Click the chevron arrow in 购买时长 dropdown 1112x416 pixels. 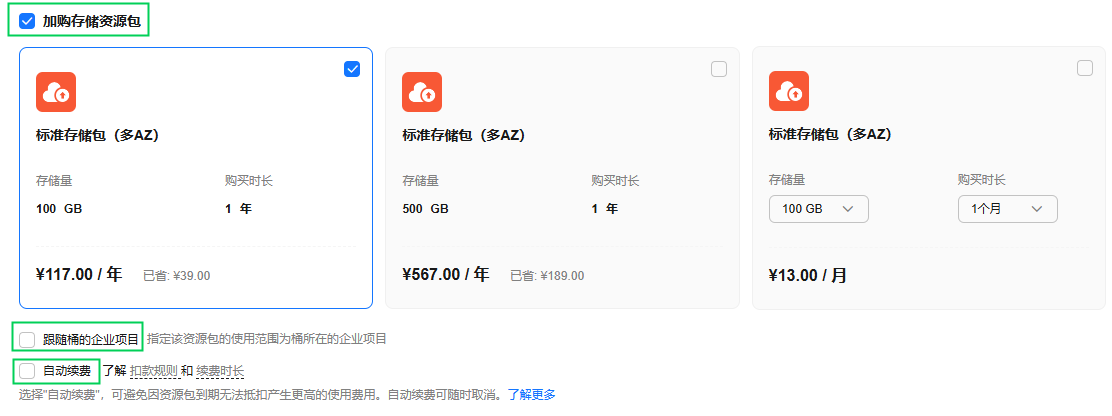click(1037, 209)
